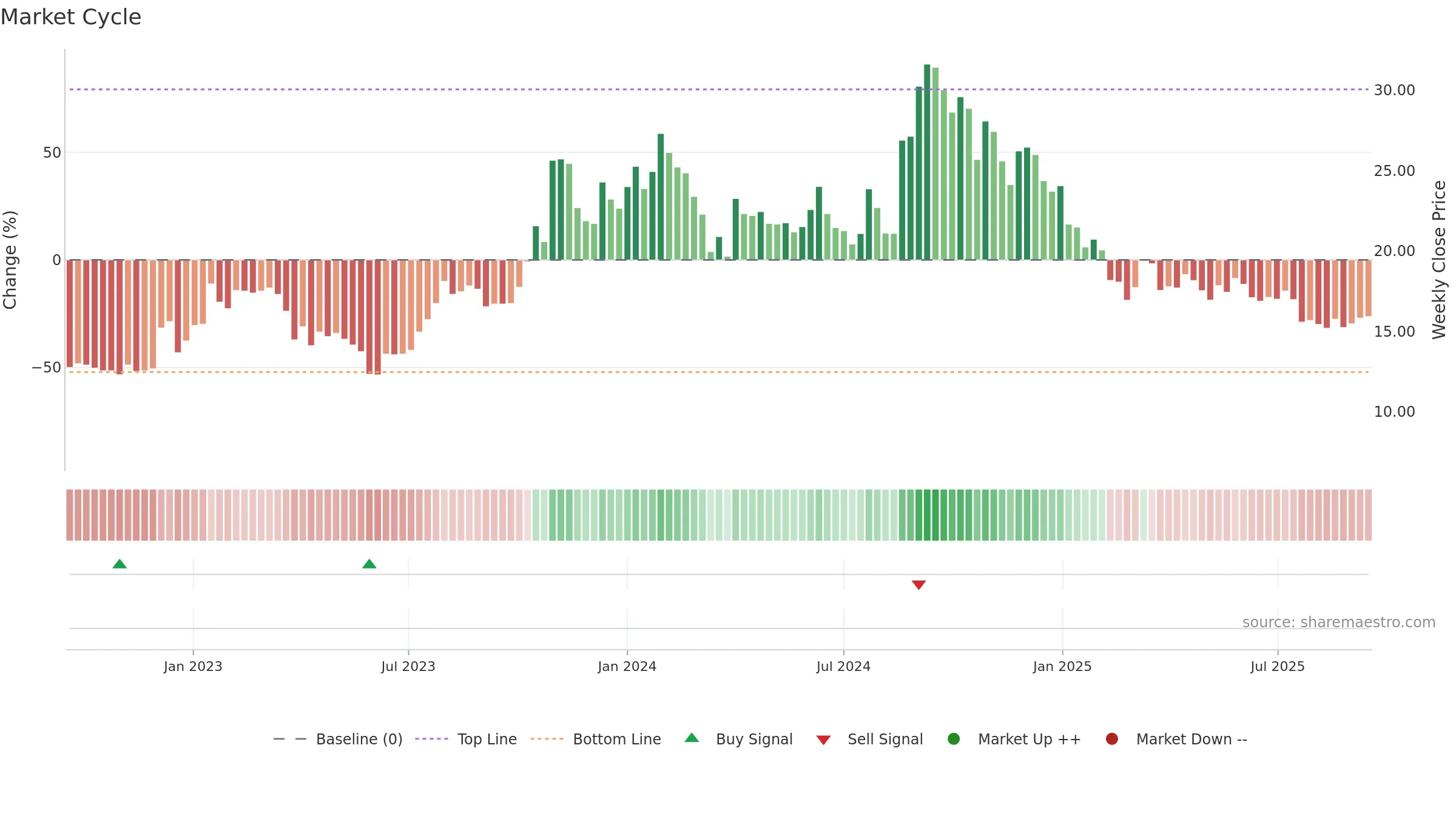Image resolution: width=1456 pixels, height=819 pixels.
Task: Click the Market Cycle chart title
Action: (x=71, y=17)
